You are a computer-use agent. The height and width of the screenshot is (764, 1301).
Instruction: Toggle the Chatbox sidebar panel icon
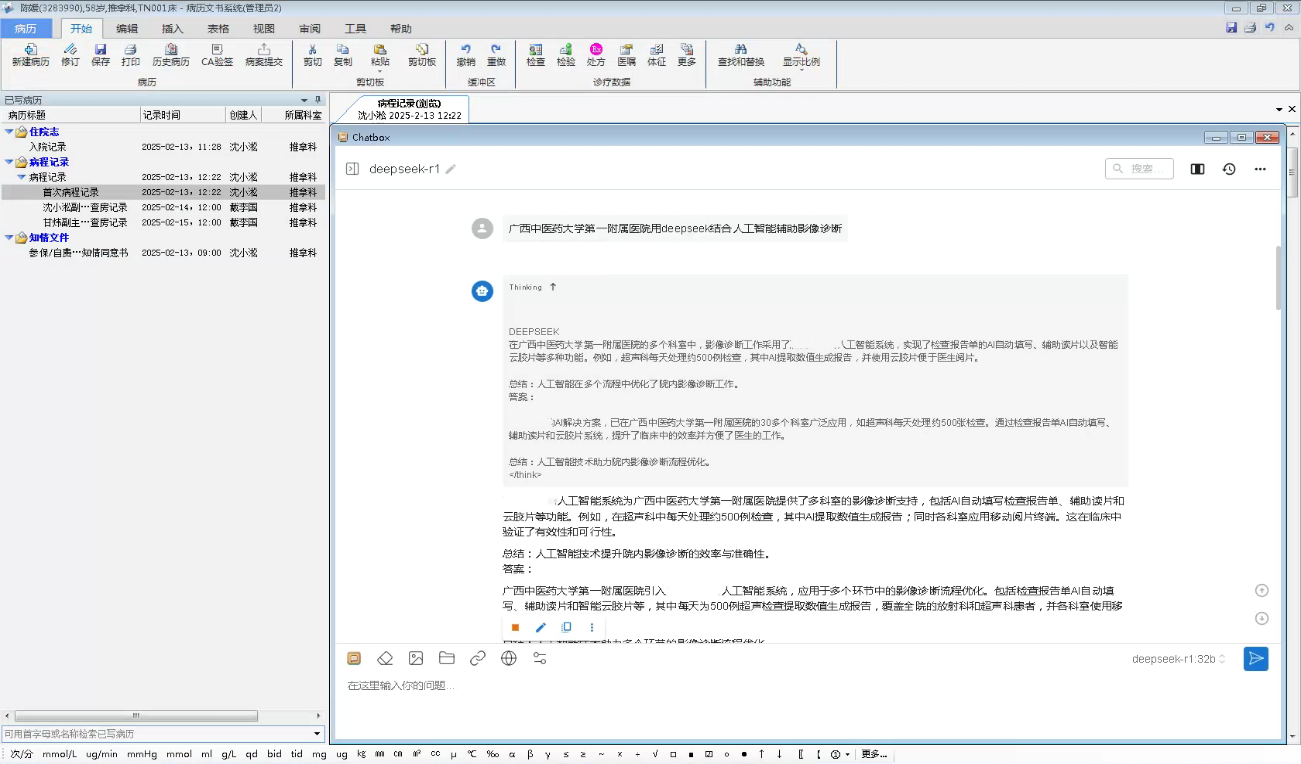(x=352, y=169)
